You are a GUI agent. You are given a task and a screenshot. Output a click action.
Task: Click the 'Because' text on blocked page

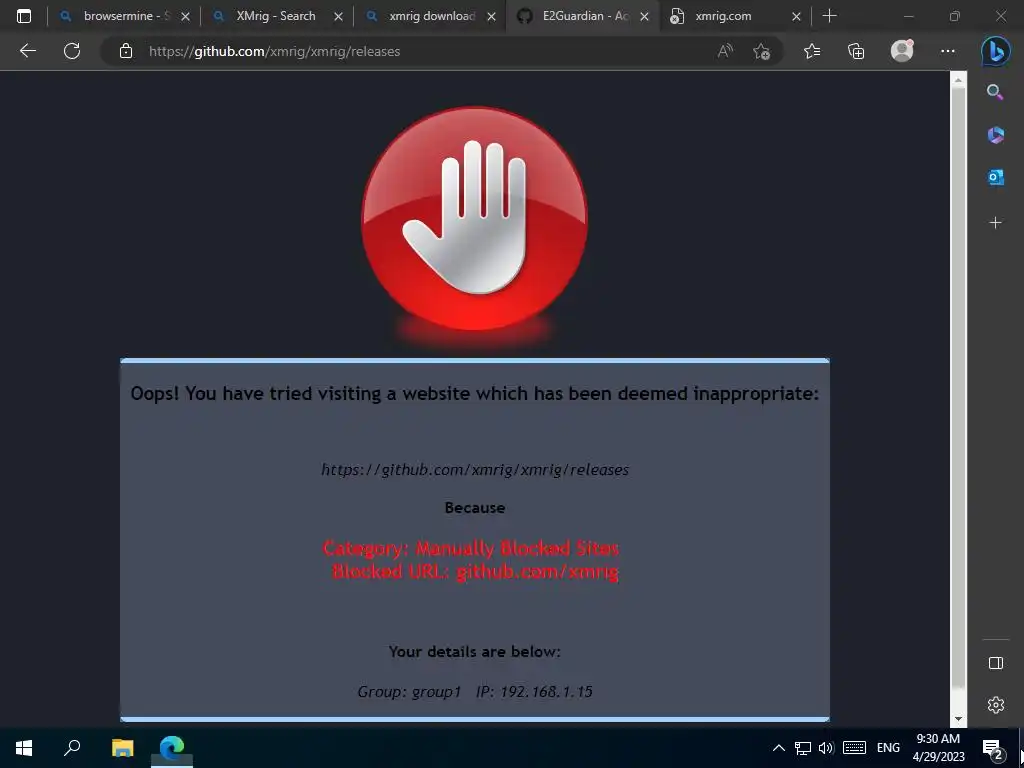coord(475,508)
